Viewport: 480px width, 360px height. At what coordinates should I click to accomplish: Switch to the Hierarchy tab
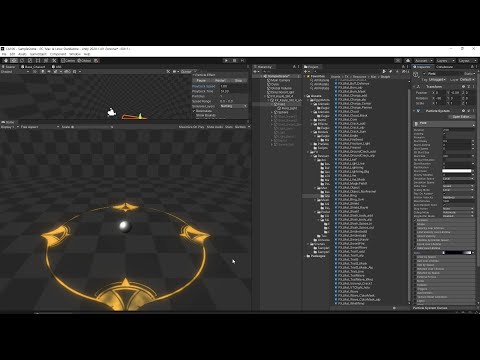(x=265, y=67)
